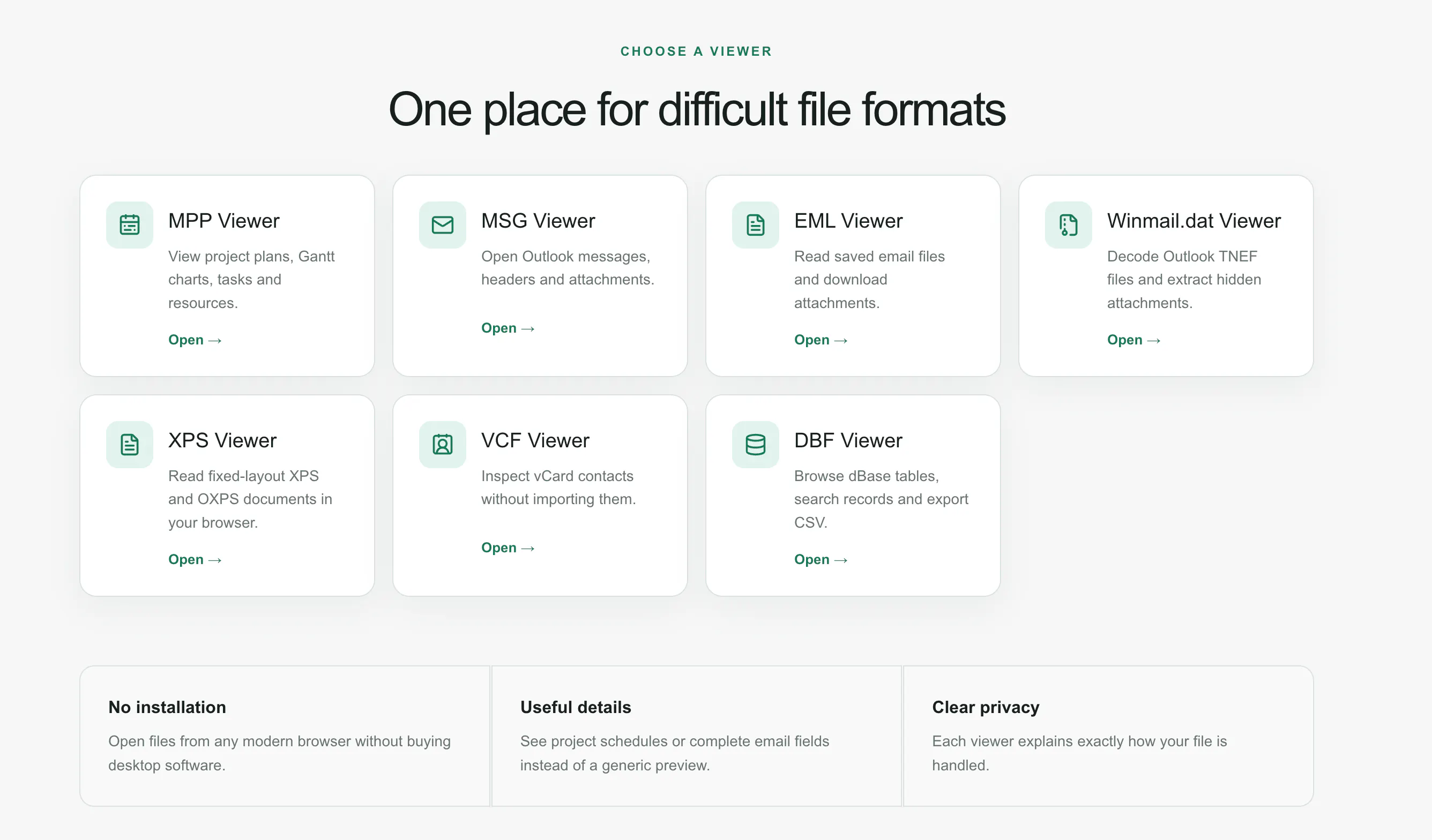The width and height of the screenshot is (1432, 840).
Task: Click the DBF Viewer database icon
Action: [755, 445]
